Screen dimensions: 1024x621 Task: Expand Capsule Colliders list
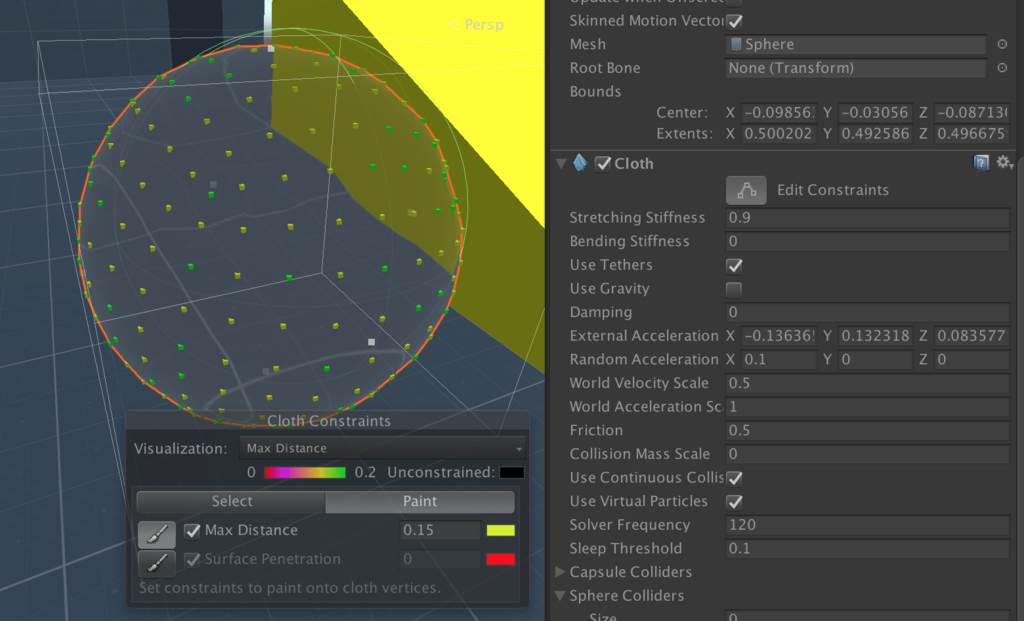pos(560,572)
